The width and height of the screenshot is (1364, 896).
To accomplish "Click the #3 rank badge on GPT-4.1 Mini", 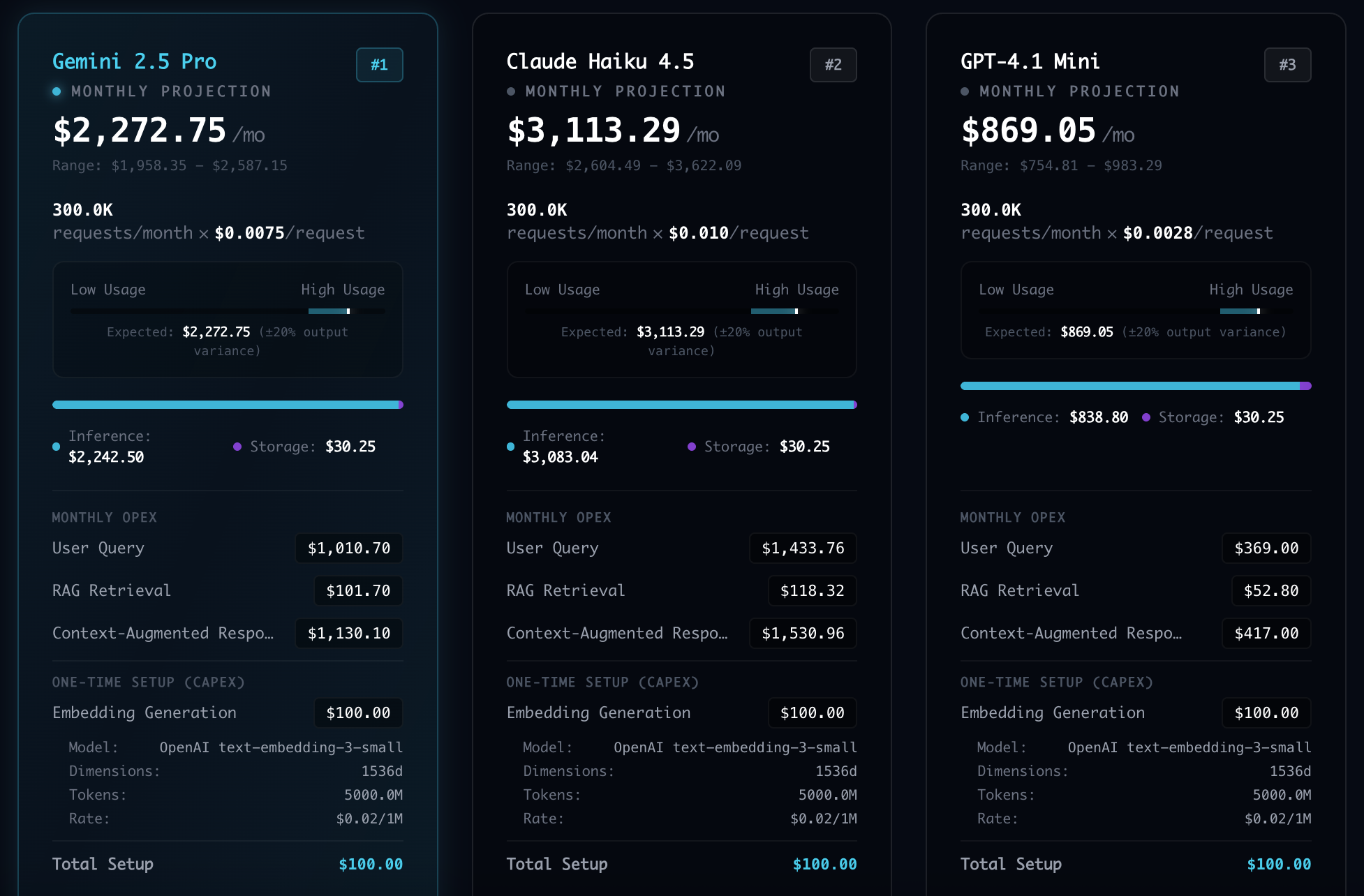I will point(1287,64).
